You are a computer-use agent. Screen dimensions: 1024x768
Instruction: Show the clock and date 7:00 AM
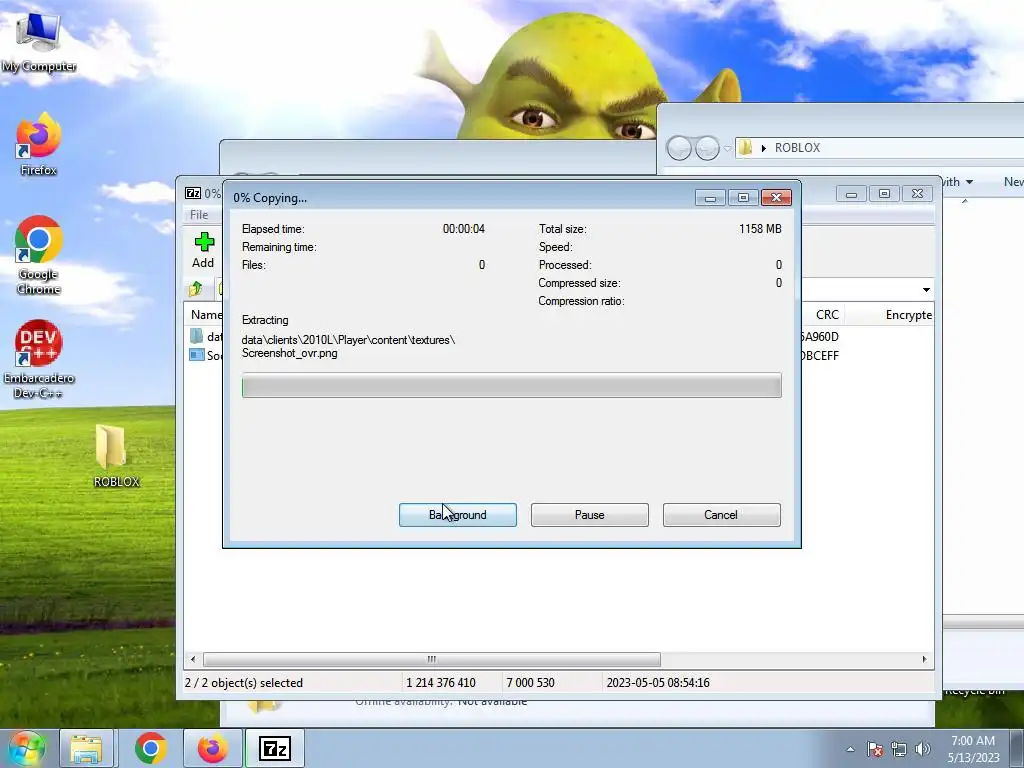(973, 749)
